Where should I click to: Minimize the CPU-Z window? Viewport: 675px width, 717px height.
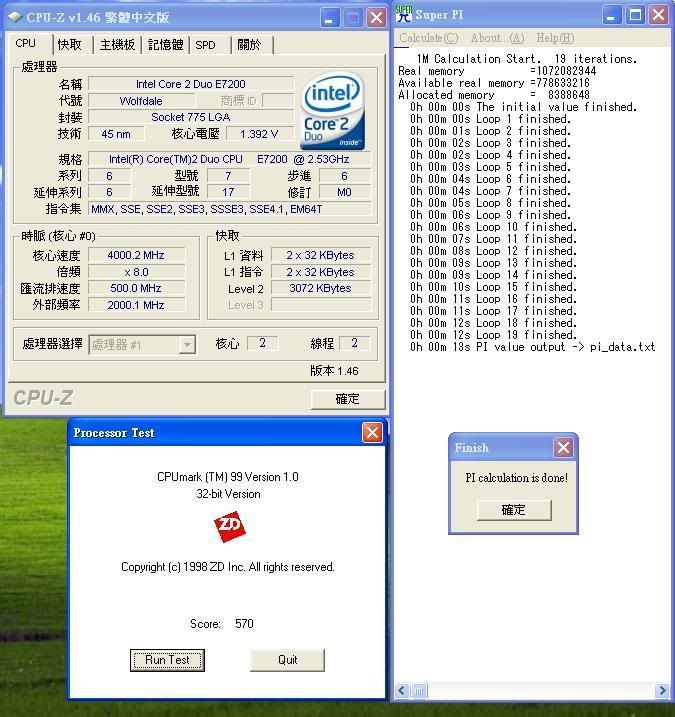tap(329, 18)
